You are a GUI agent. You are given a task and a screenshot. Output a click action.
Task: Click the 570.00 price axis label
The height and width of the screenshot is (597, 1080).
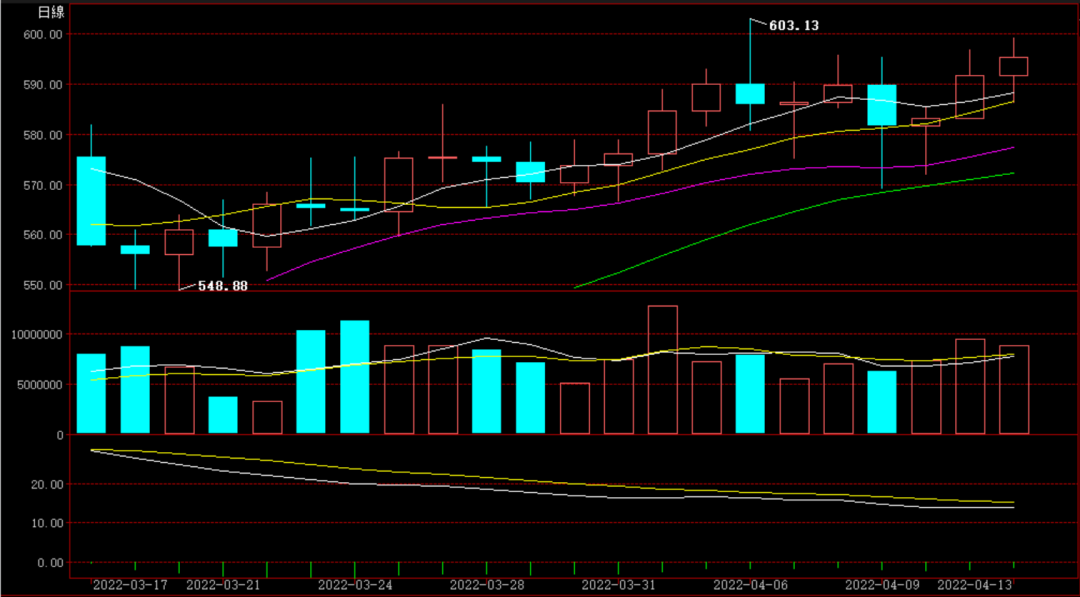pyautogui.click(x=44, y=185)
